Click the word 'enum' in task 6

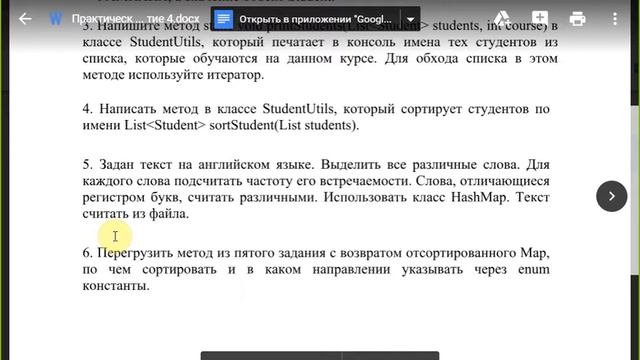pos(534,270)
